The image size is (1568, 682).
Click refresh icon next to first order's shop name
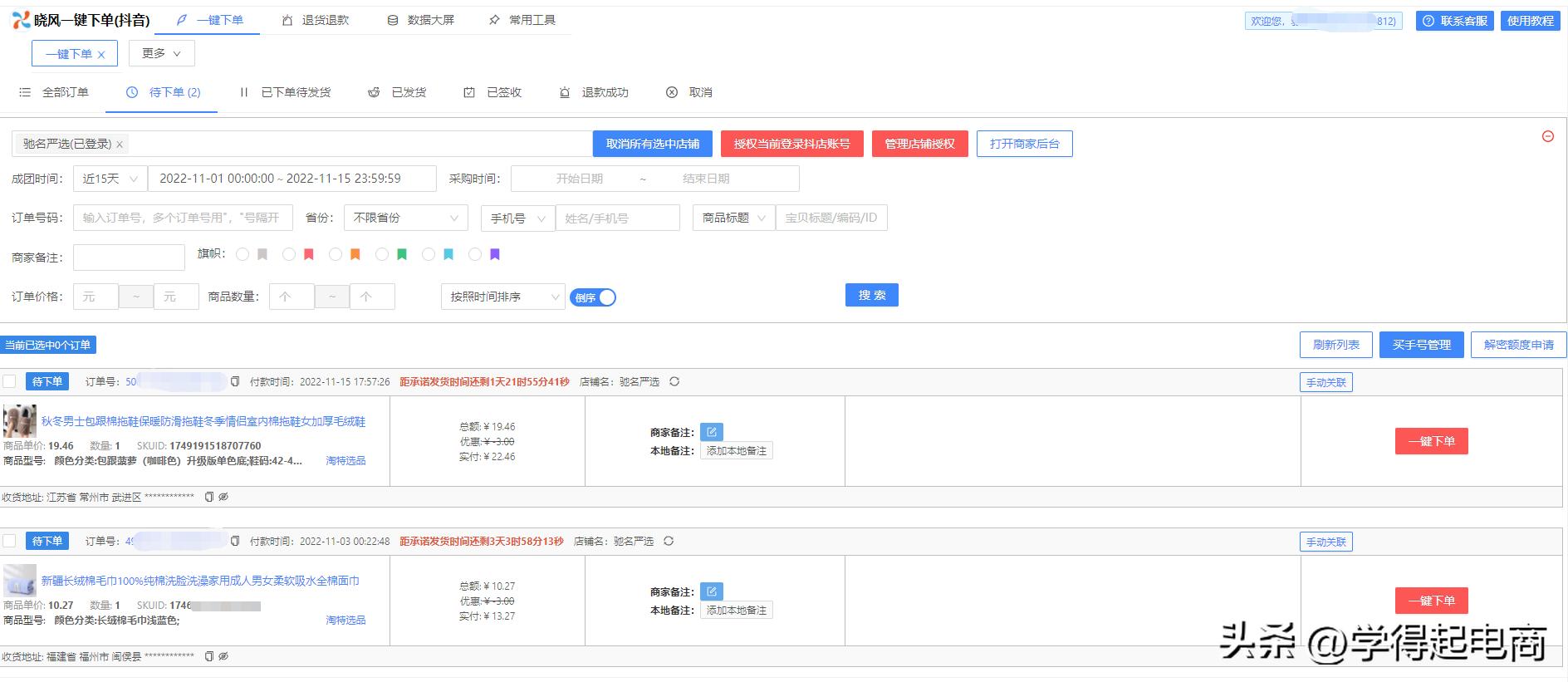[674, 382]
